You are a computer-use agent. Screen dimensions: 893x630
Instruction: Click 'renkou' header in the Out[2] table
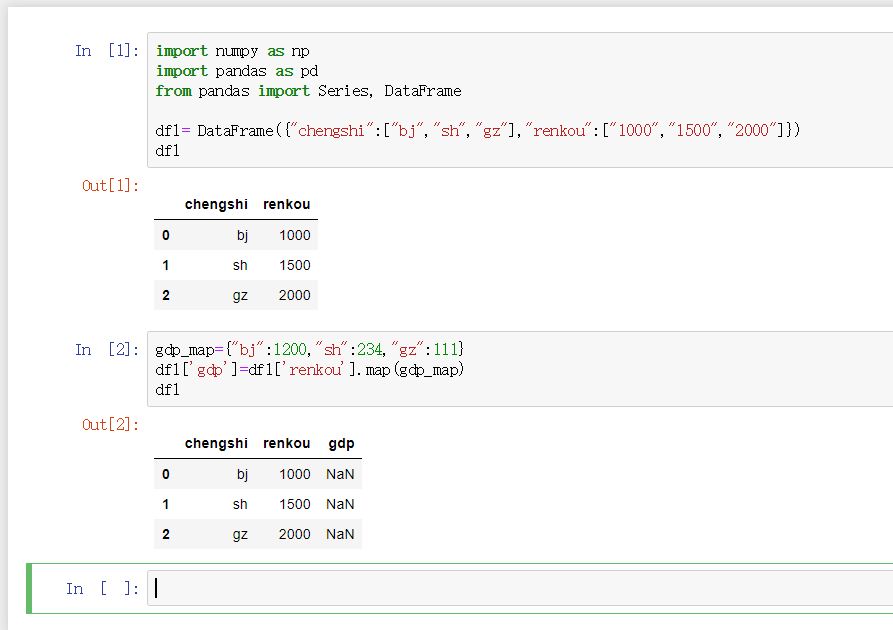point(286,444)
